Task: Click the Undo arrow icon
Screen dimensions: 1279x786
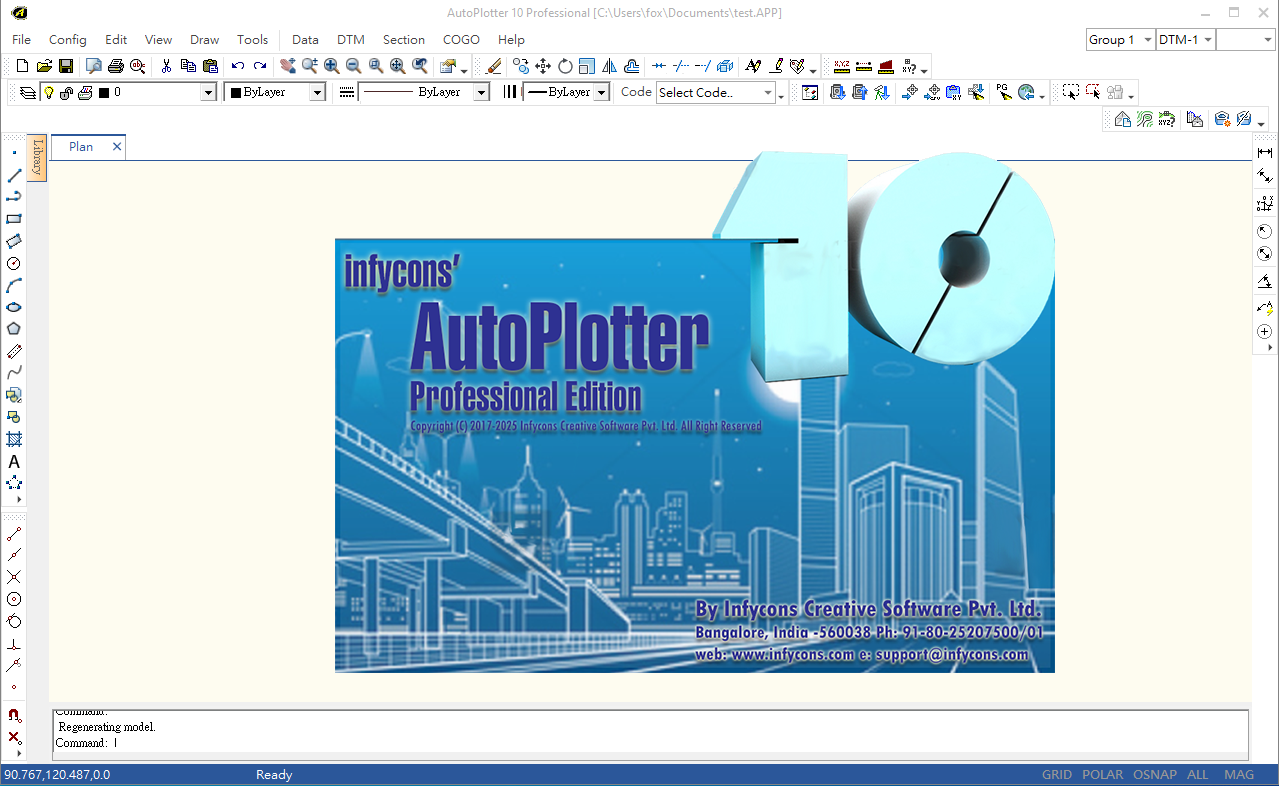Action: click(x=238, y=66)
